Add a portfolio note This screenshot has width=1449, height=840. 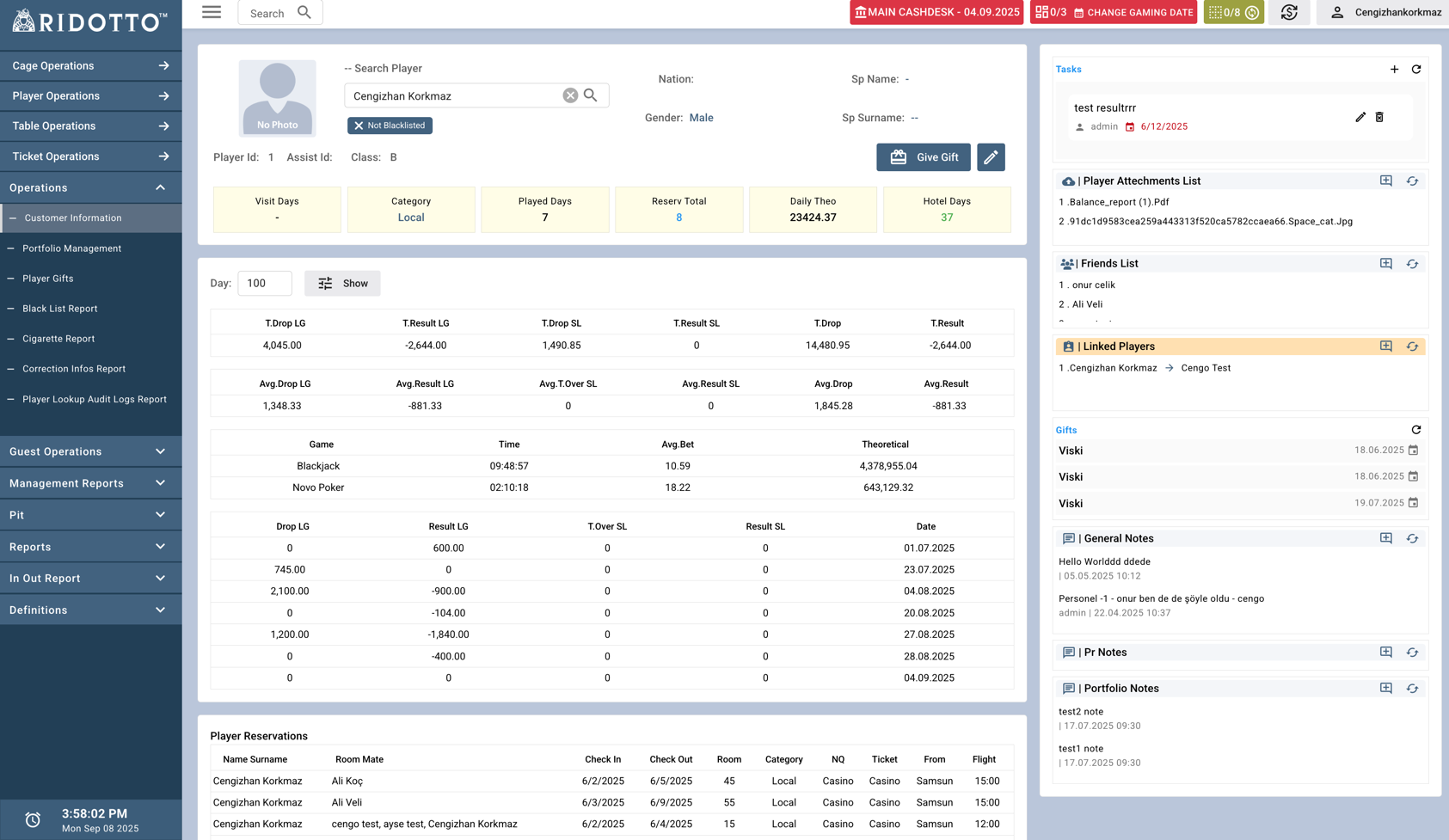click(x=1386, y=688)
